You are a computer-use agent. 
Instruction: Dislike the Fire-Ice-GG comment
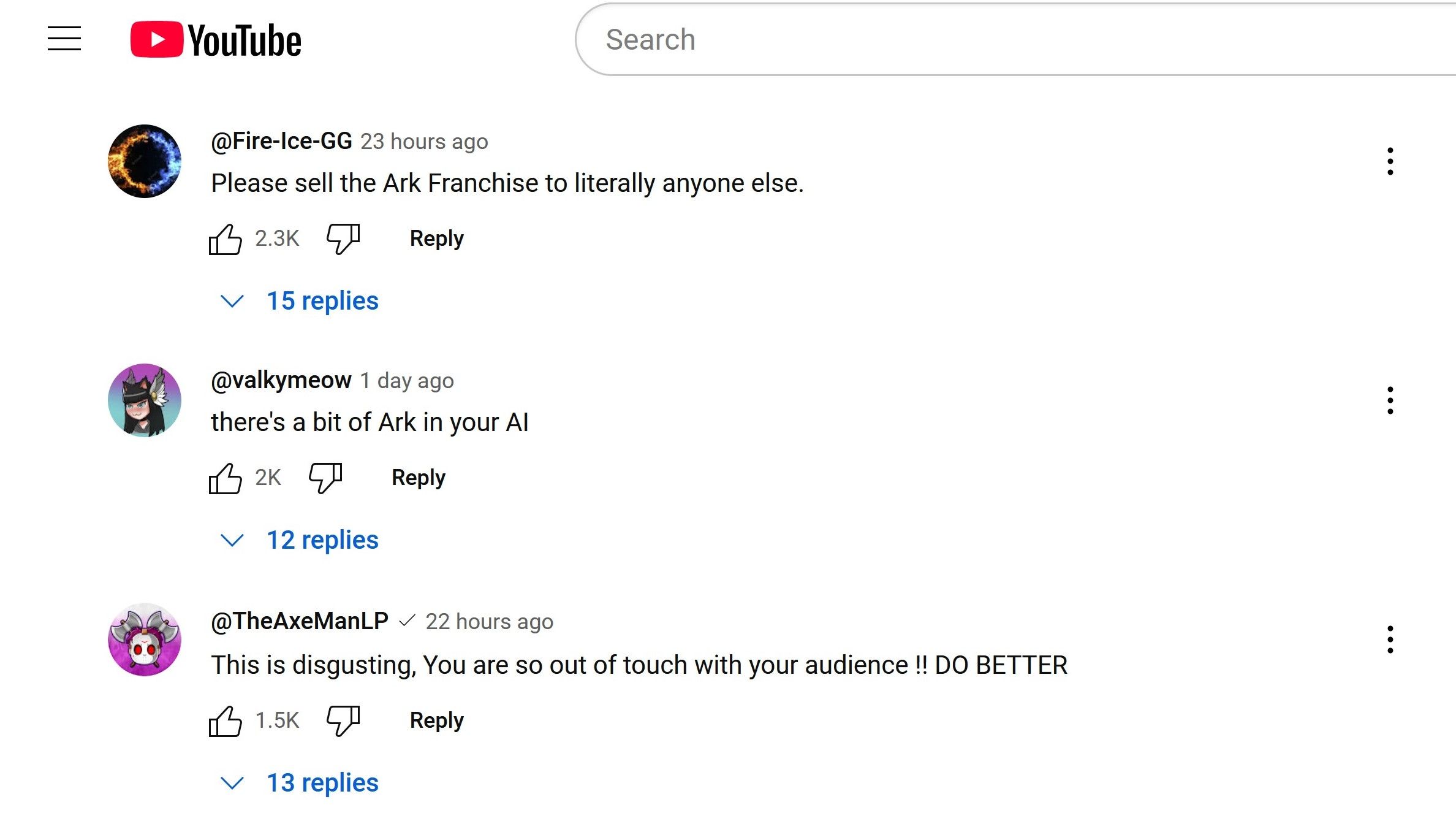tap(343, 239)
